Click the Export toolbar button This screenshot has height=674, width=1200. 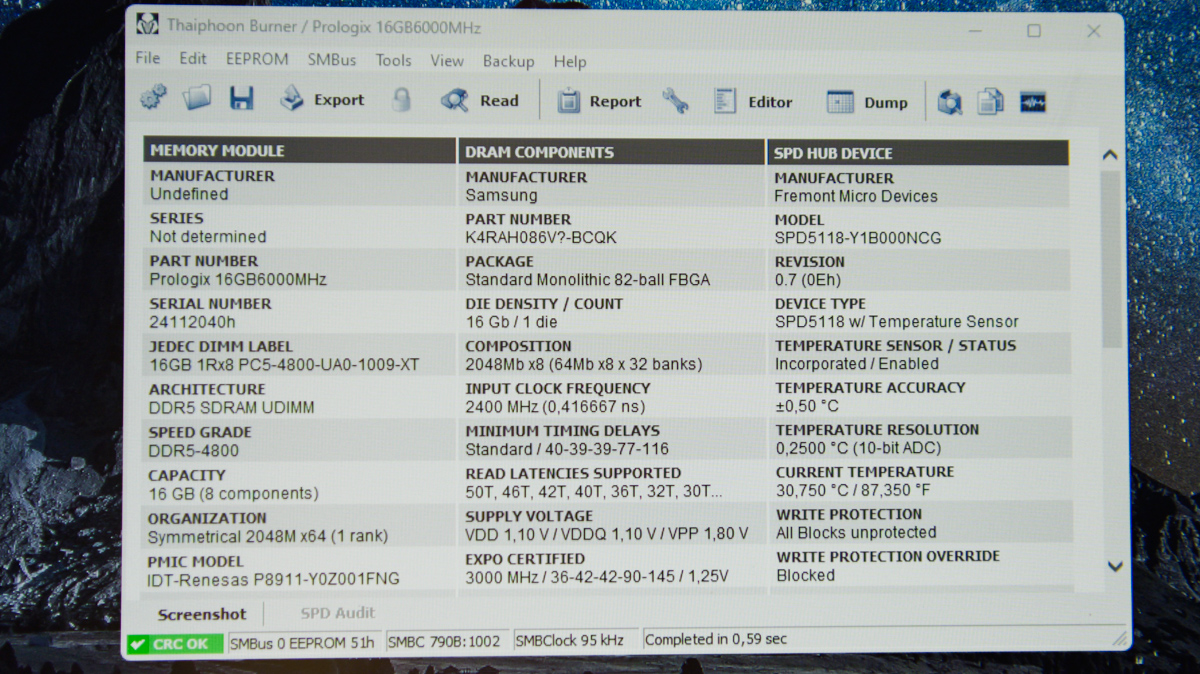[x=322, y=99]
